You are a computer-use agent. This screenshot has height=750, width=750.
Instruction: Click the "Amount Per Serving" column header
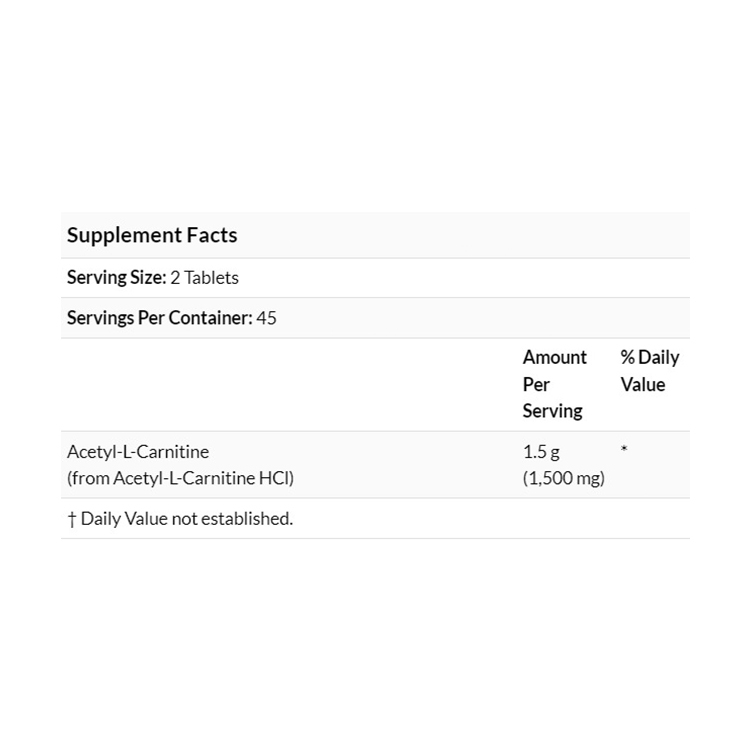click(x=555, y=384)
